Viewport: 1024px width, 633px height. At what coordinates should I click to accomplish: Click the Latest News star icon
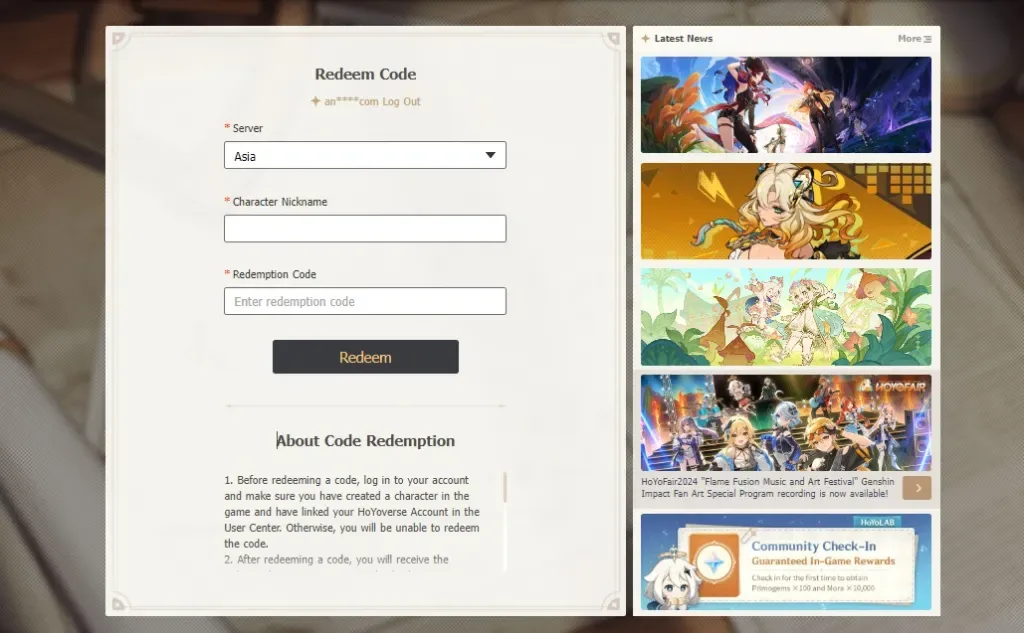point(646,39)
